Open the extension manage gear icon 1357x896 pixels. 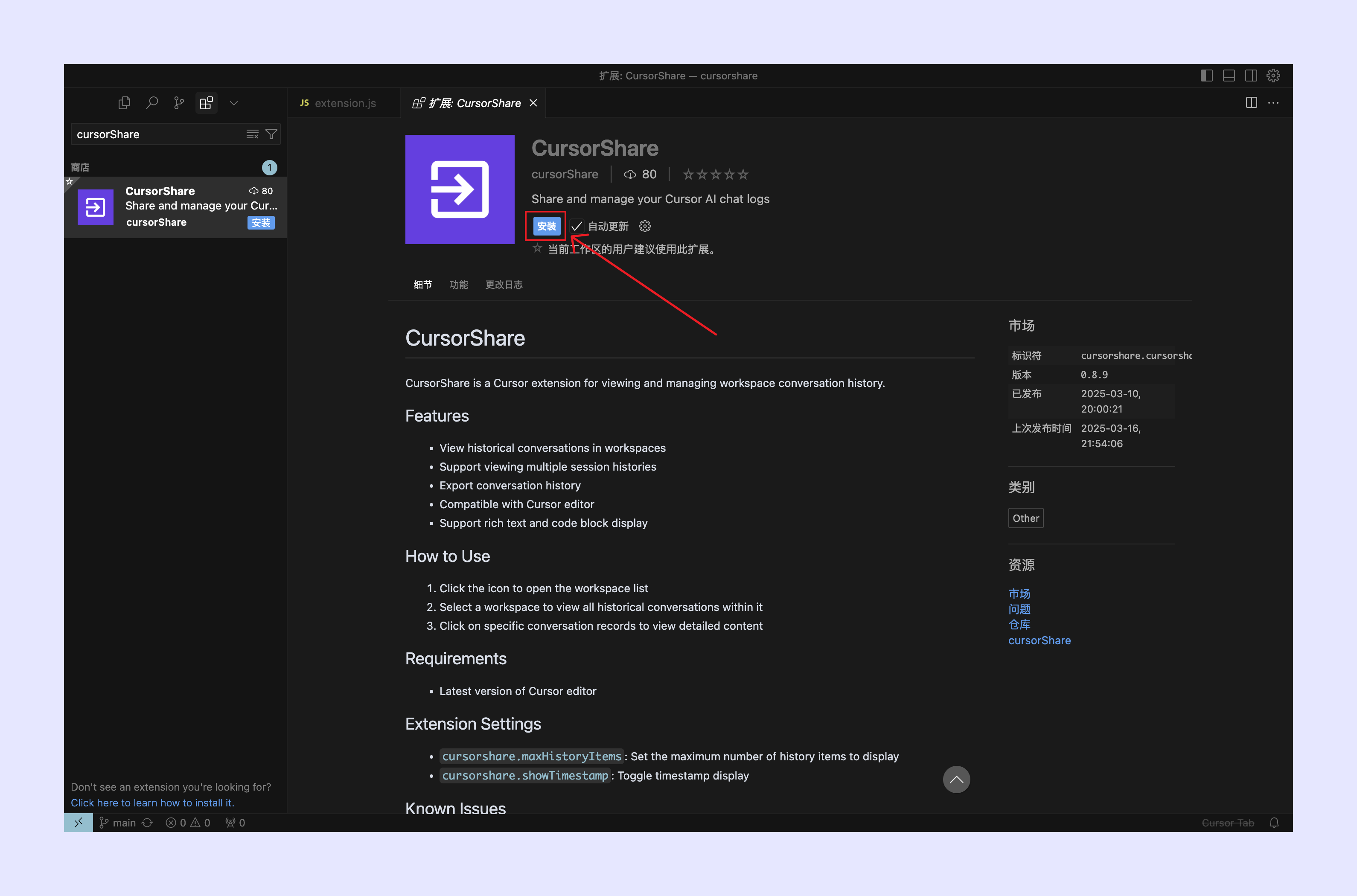[645, 226]
